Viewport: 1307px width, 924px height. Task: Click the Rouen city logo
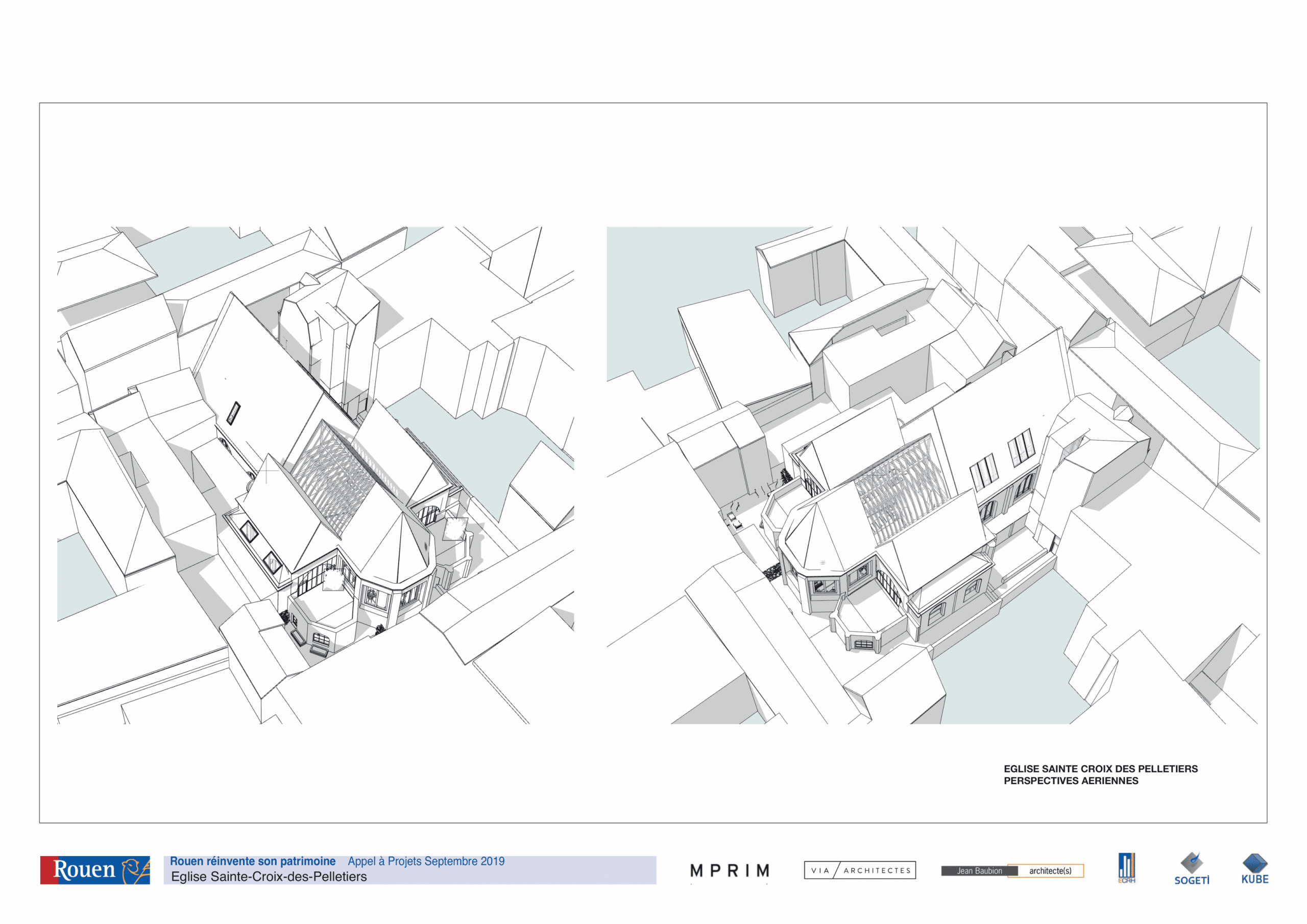coord(94,869)
